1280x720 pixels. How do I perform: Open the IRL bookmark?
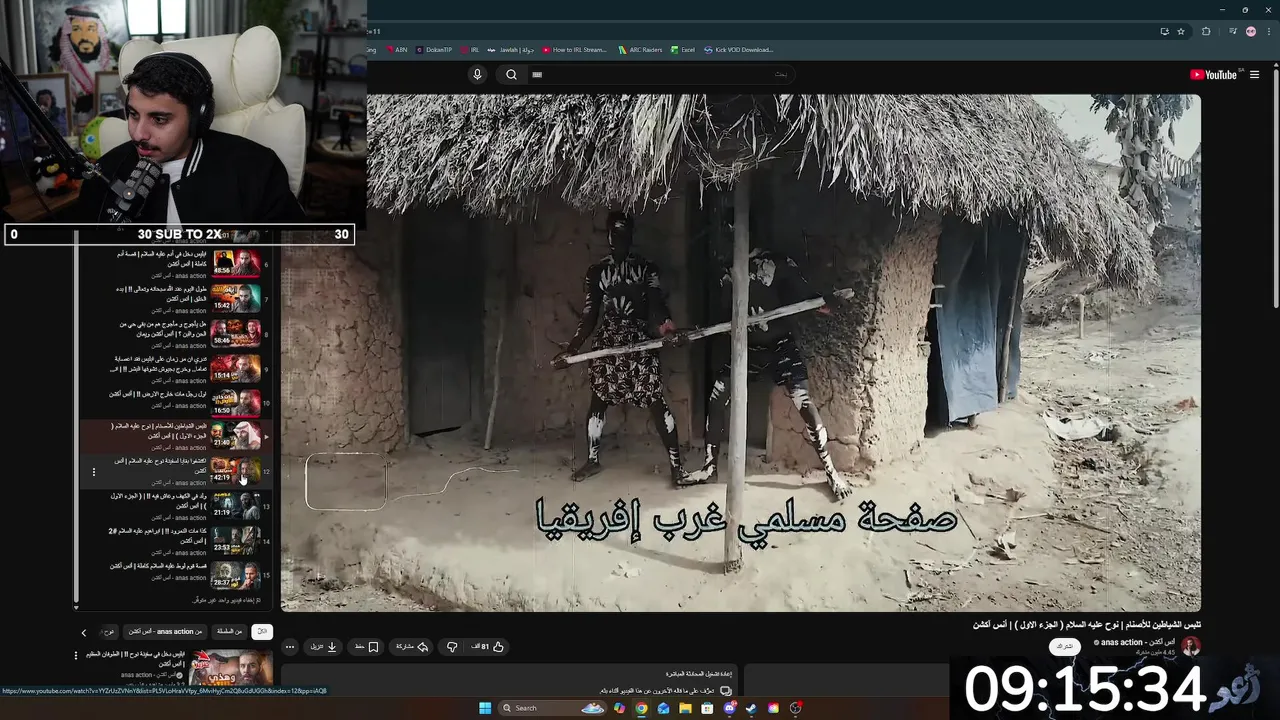[470, 49]
